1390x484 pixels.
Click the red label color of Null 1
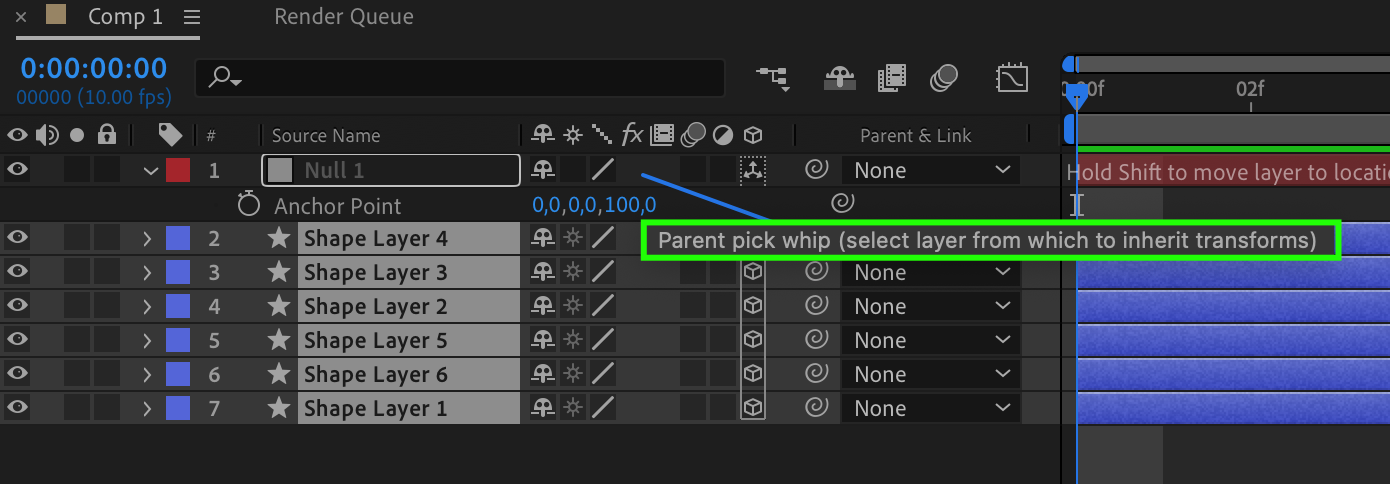tap(178, 170)
